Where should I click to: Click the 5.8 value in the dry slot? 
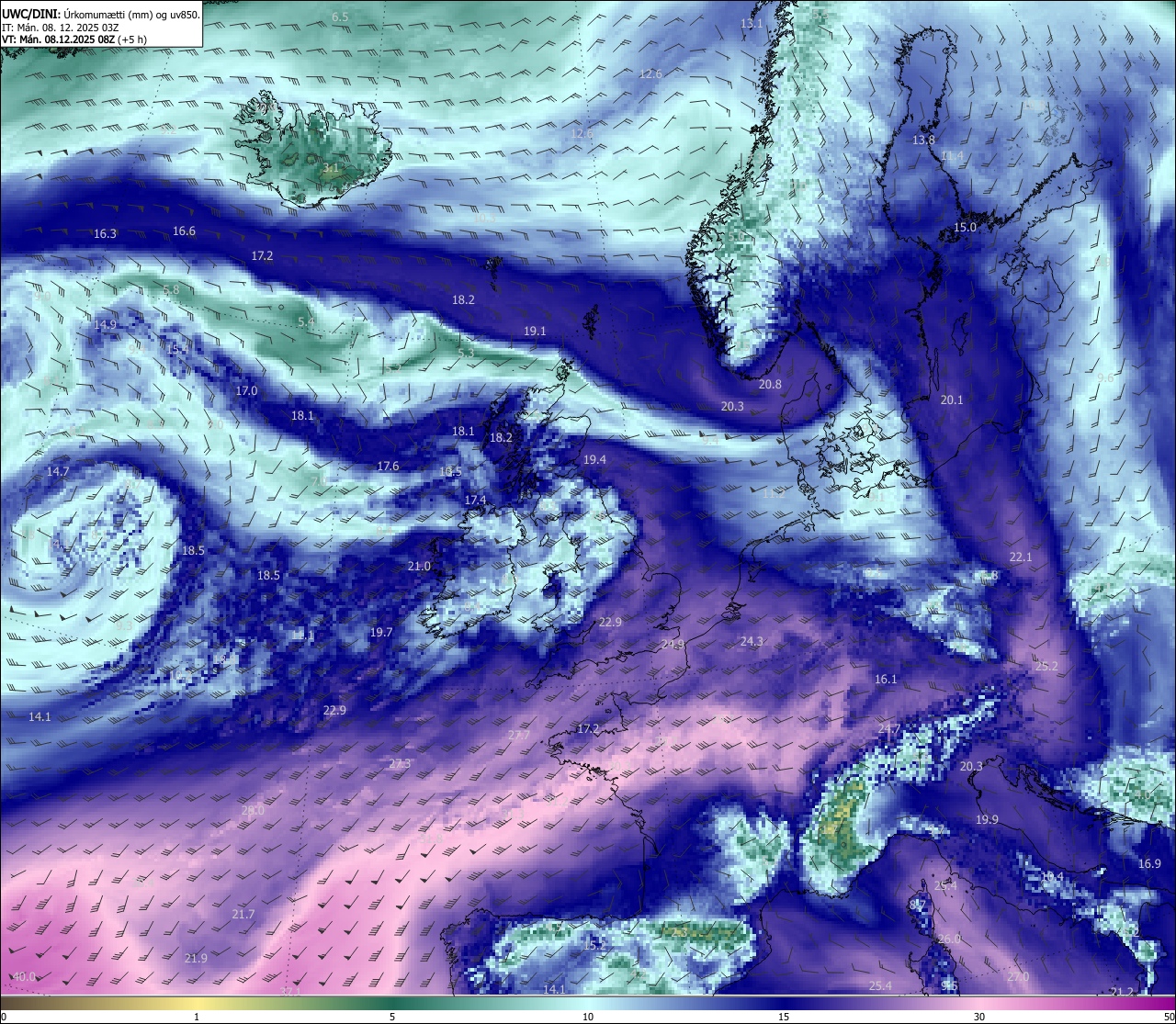point(171,290)
